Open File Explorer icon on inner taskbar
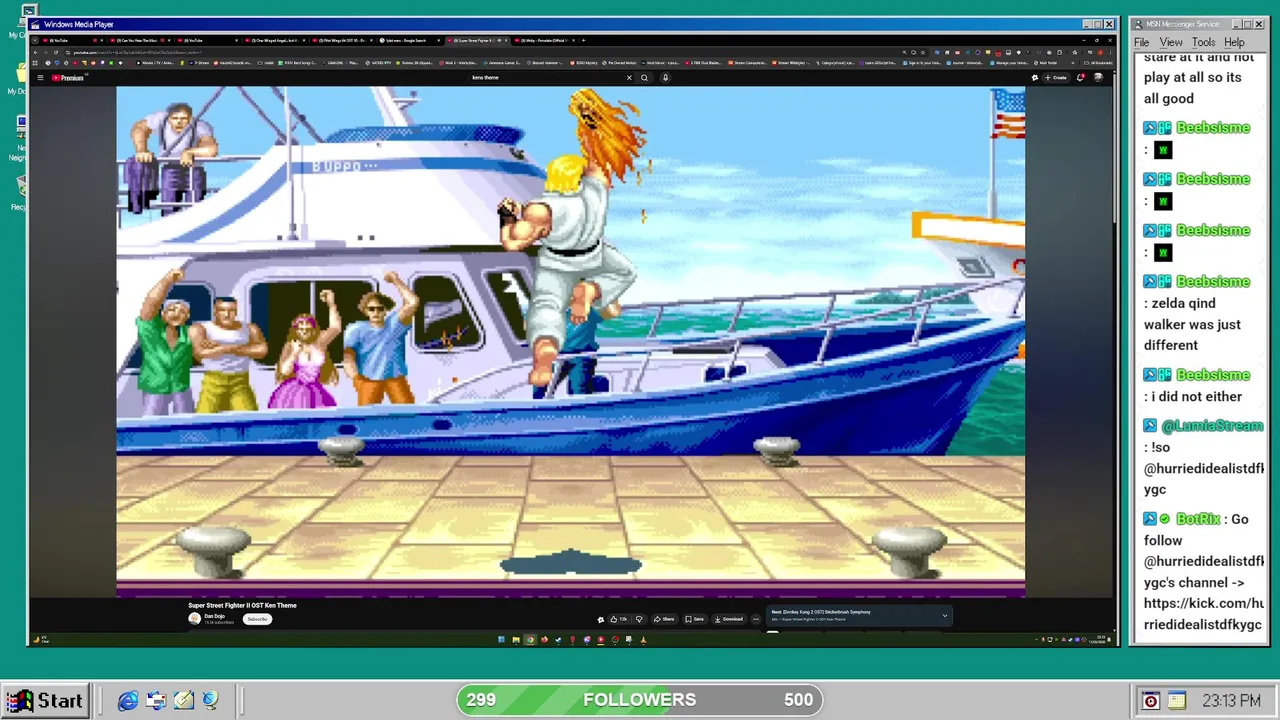This screenshot has height=720, width=1280. (516, 640)
